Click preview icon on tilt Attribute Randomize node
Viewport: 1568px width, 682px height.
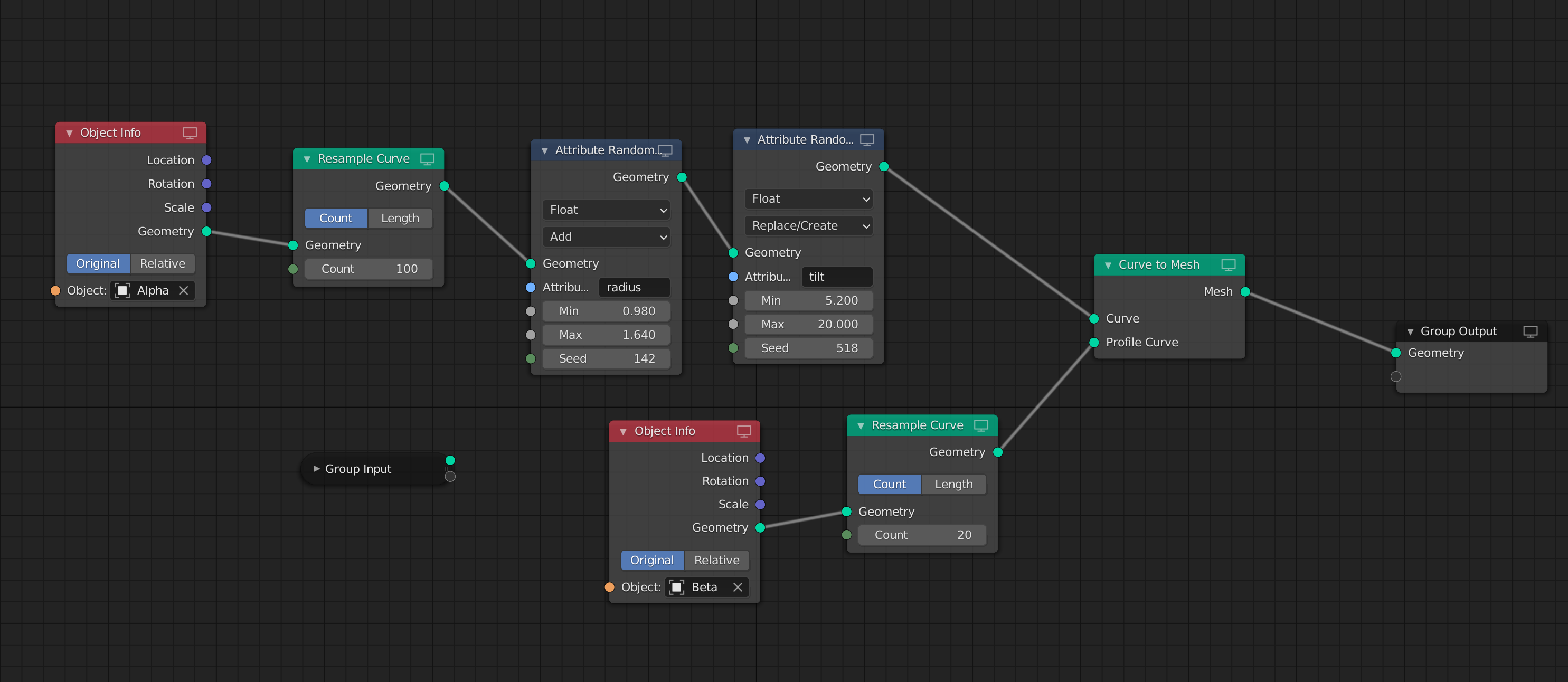click(867, 140)
